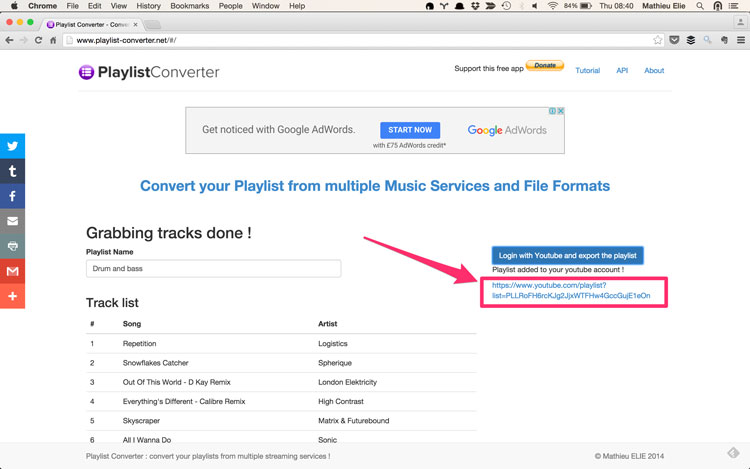This screenshot has height=469, width=750.
Task: Click the AdChoices info icon on ad
Action: pos(552,111)
